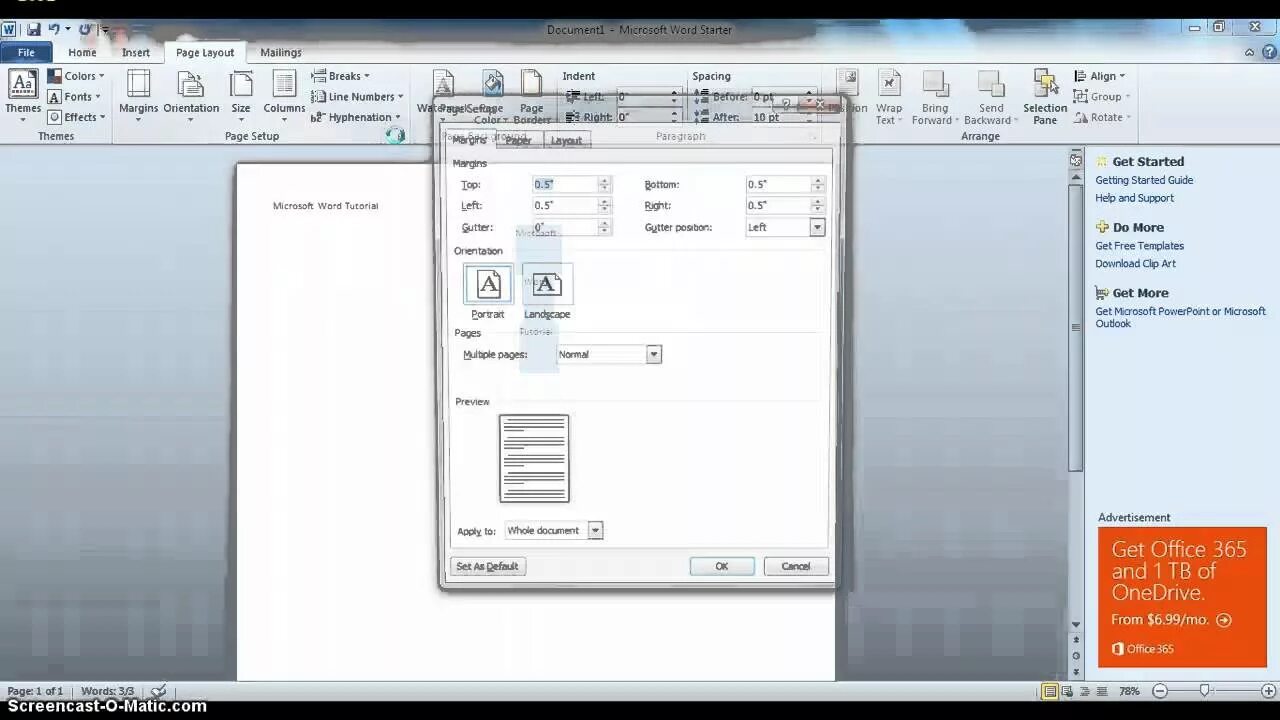Click the Words: 3/3 status bar entry

click(107, 691)
